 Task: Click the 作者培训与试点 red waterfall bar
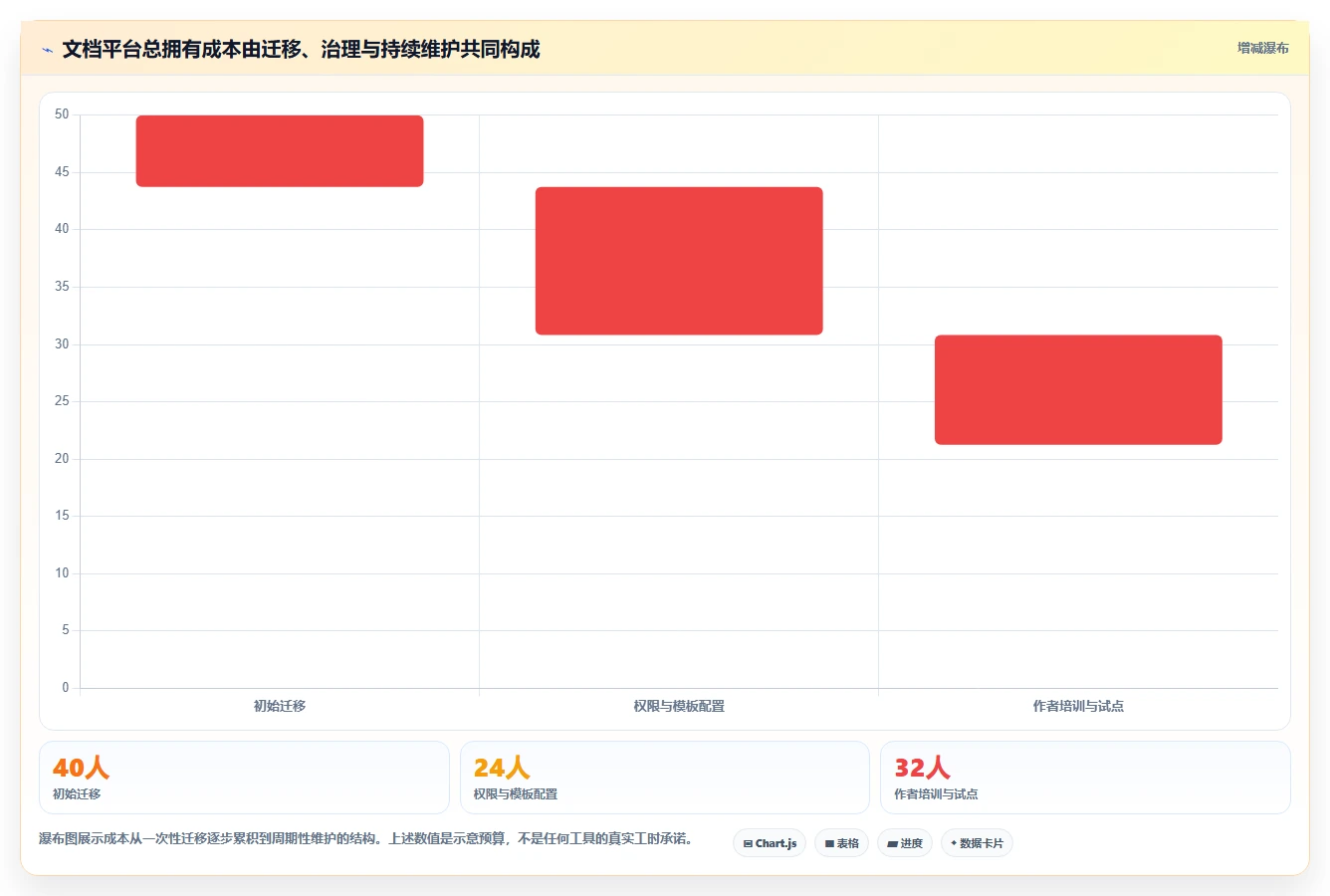coord(1078,389)
